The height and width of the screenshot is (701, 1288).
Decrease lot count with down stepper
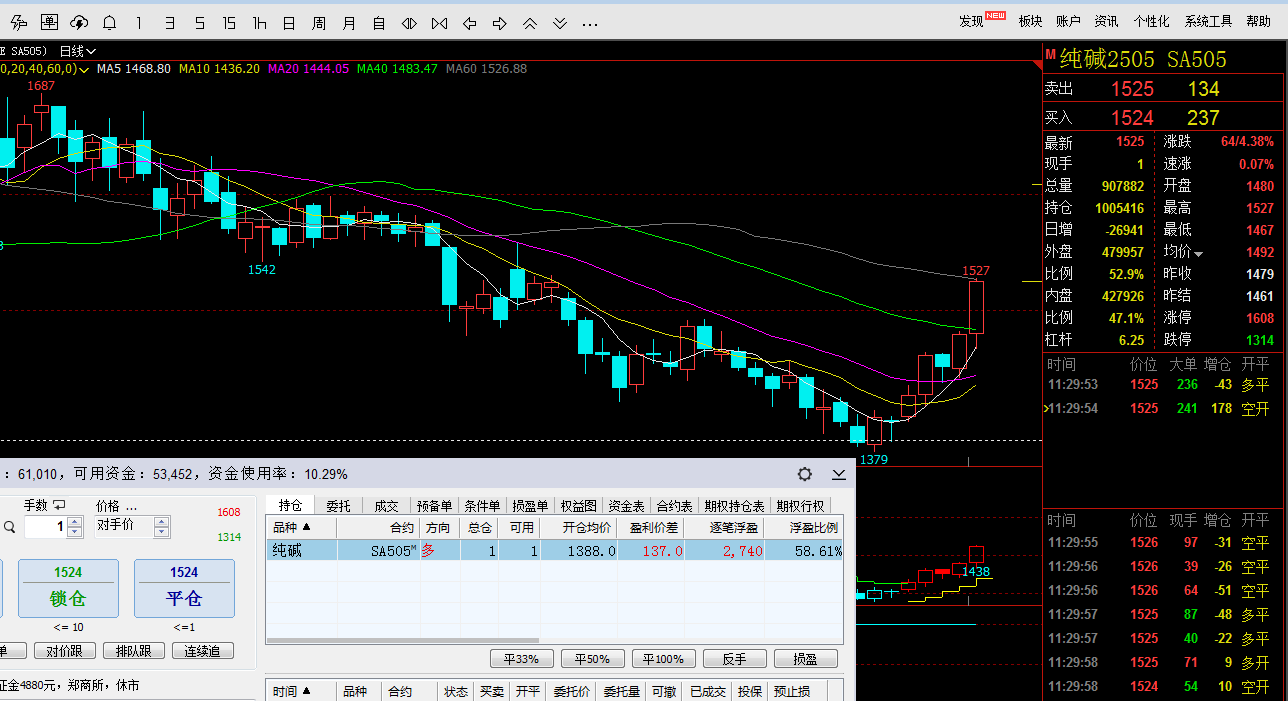point(75,532)
